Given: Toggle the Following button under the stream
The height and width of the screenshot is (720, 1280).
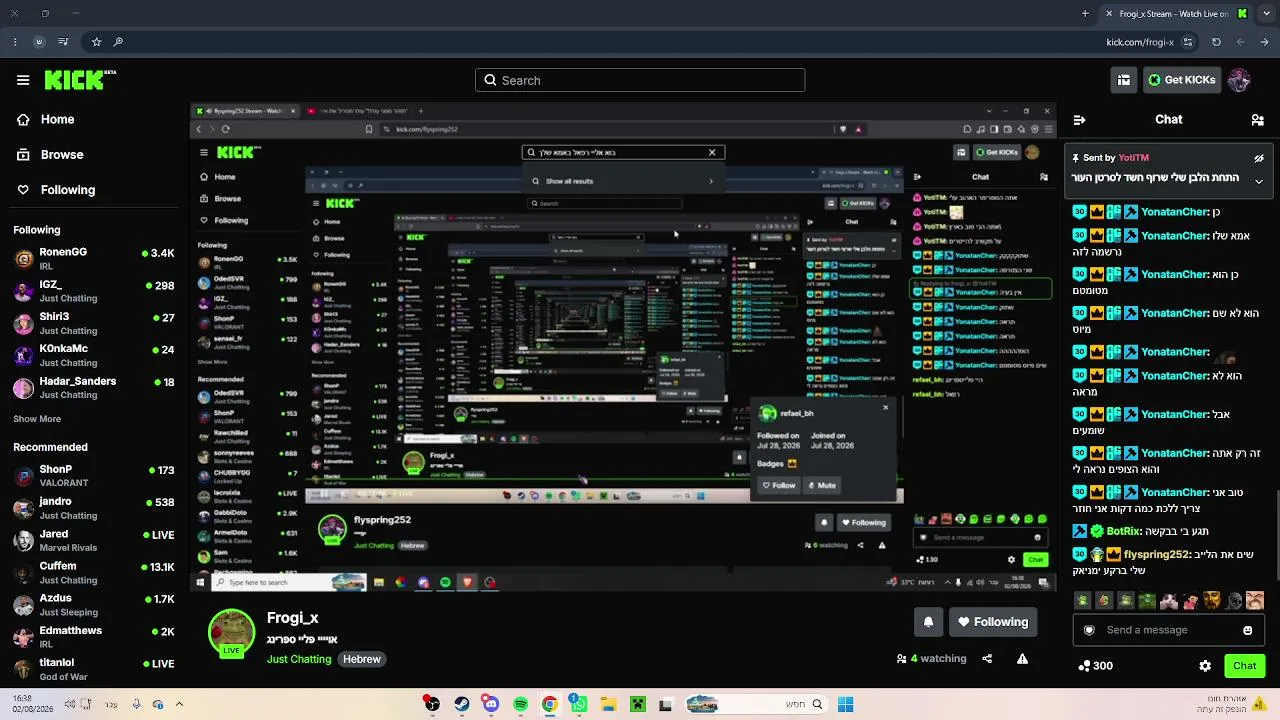Looking at the screenshot, I should pyautogui.click(x=992, y=622).
